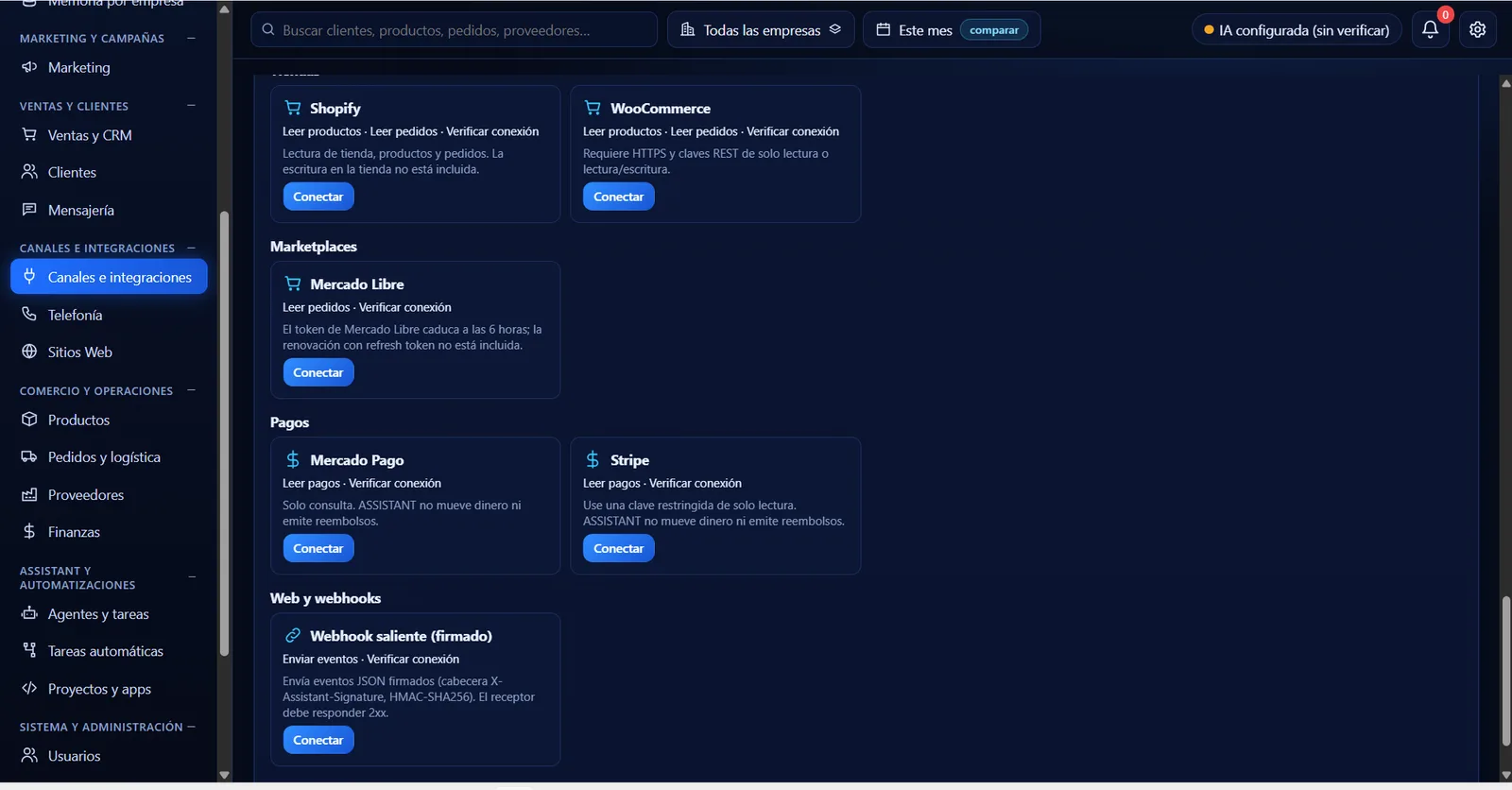Click the Webhook saliente link icon
This screenshot has height=790, width=1512.
coord(293,635)
